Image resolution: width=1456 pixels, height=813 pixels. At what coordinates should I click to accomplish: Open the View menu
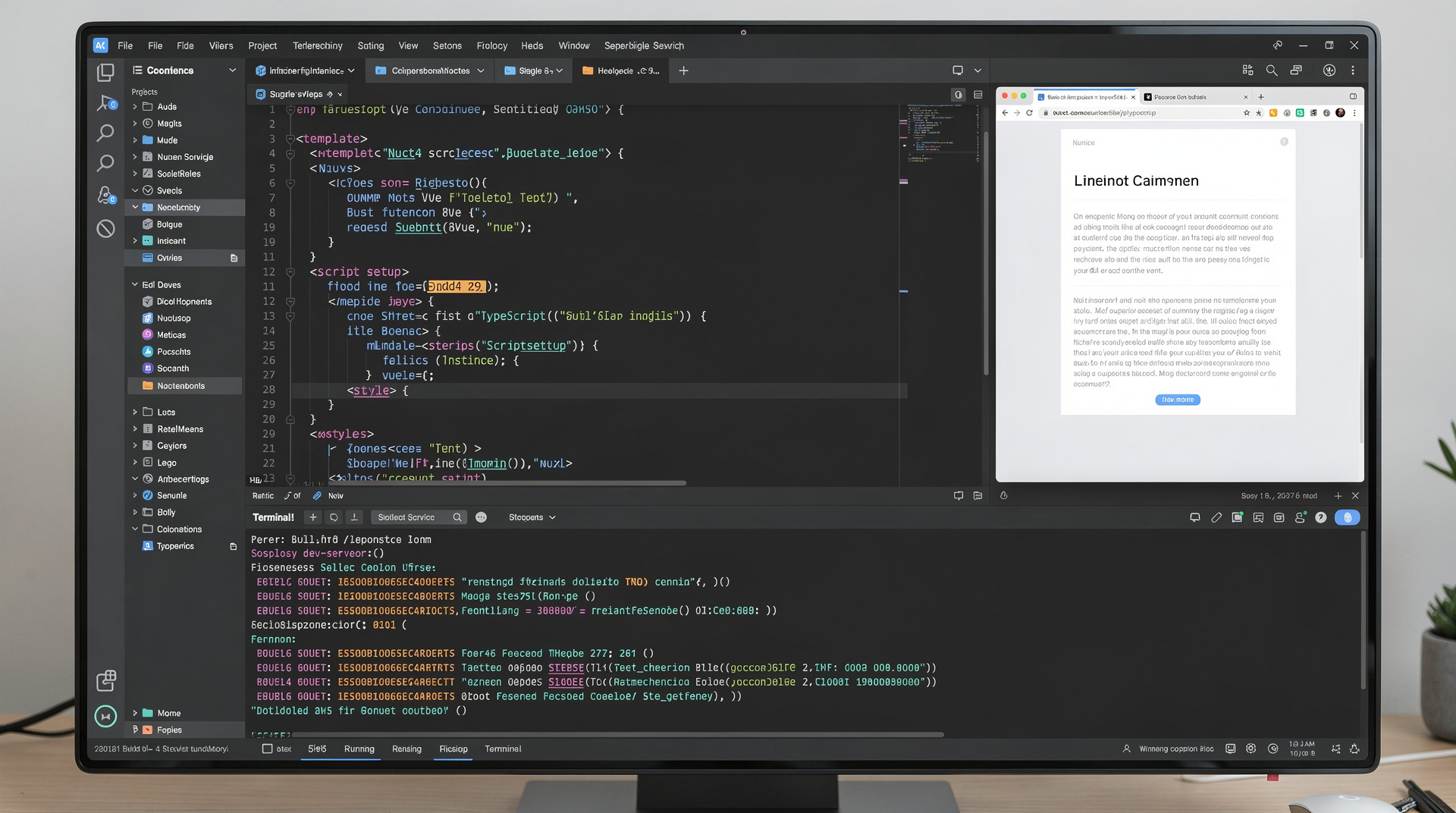click(408, 46)
